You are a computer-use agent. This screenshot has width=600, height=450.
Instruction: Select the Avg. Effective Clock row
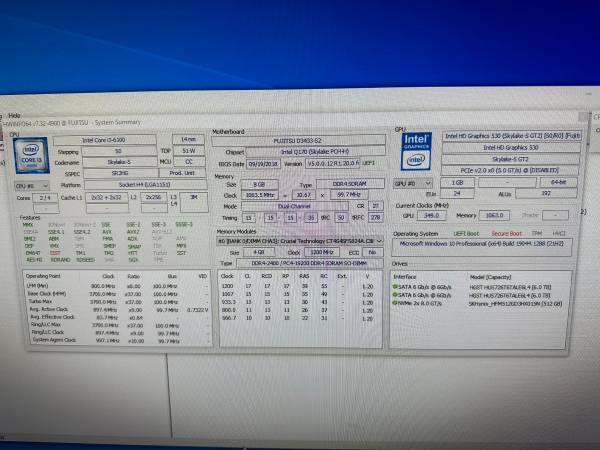coord(117,317)
